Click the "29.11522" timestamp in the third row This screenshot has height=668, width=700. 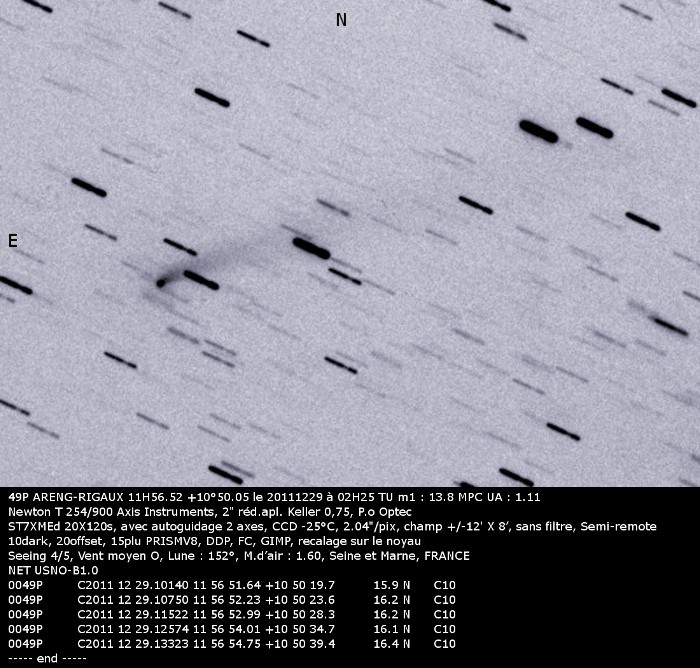coord(162,614)
